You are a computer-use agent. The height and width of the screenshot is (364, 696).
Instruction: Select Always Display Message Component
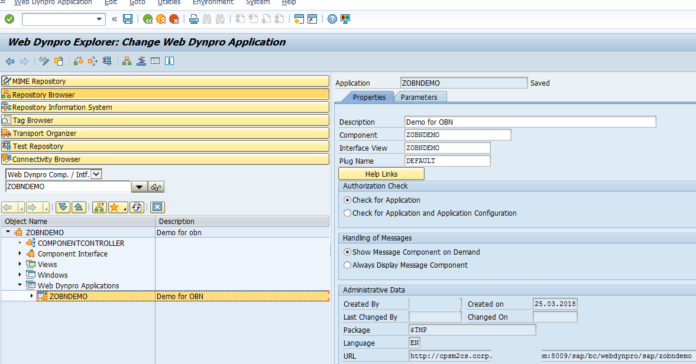pos(348,265)
